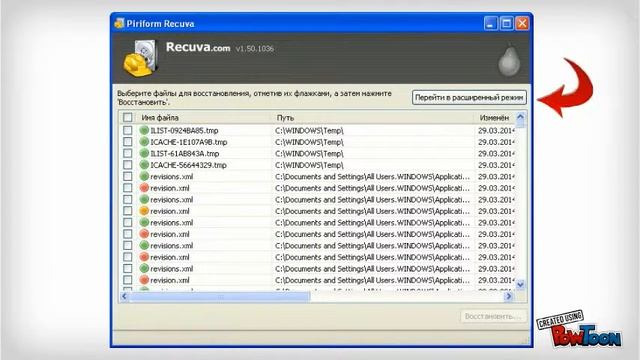Click the horizontal scrollbar right arrow

[x=509, y=296]
